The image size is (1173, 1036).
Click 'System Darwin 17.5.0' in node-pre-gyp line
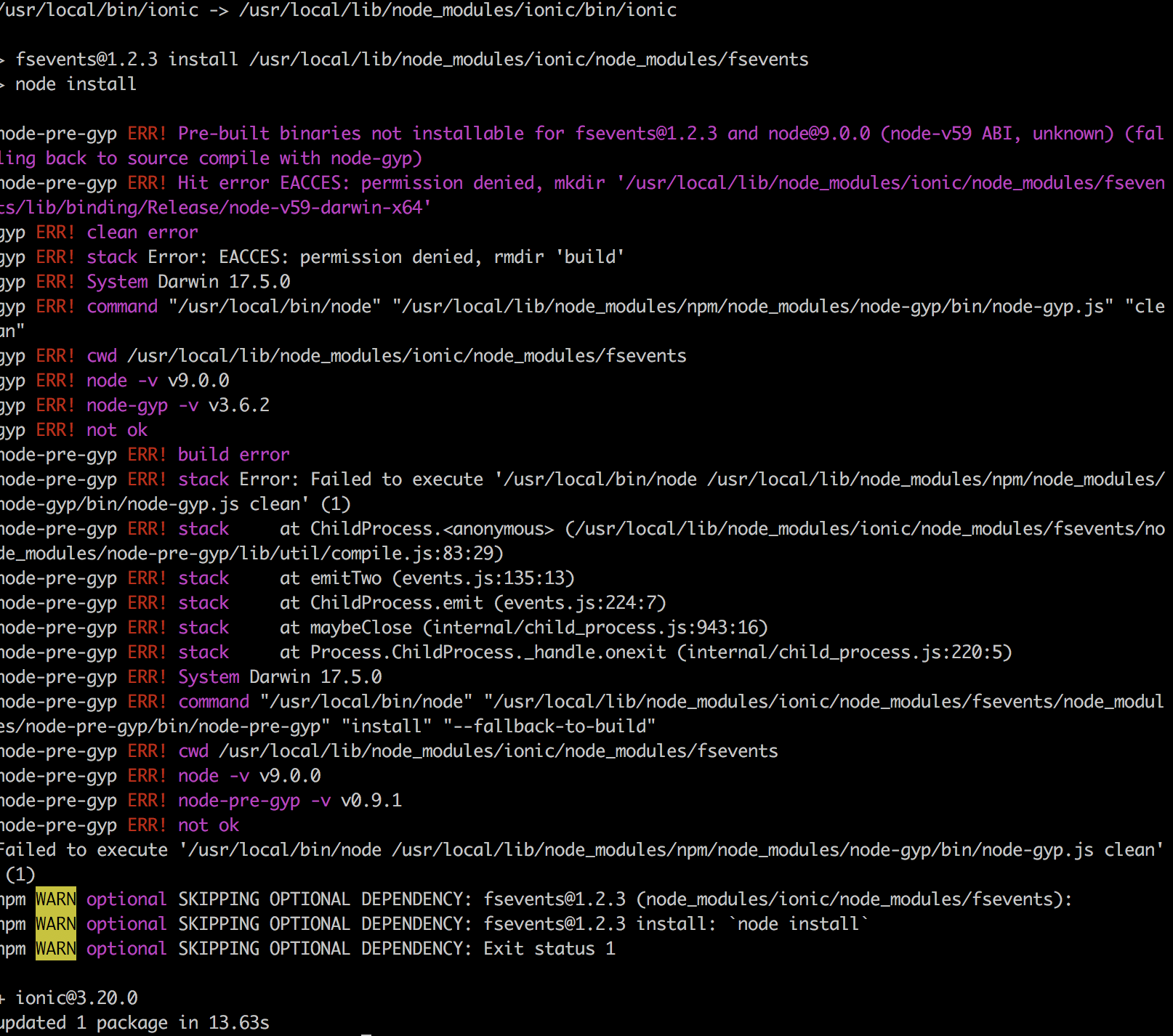click(280, 677)
